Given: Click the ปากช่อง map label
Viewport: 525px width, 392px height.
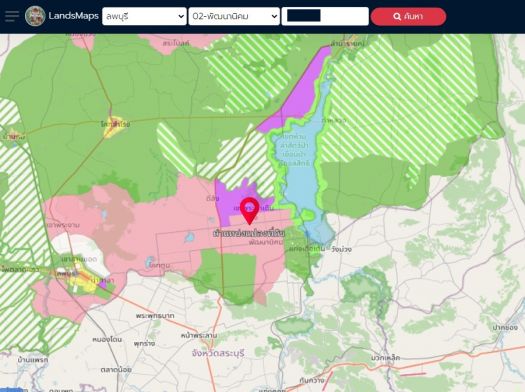Looking at the screenshot, I should pos(505,327).
